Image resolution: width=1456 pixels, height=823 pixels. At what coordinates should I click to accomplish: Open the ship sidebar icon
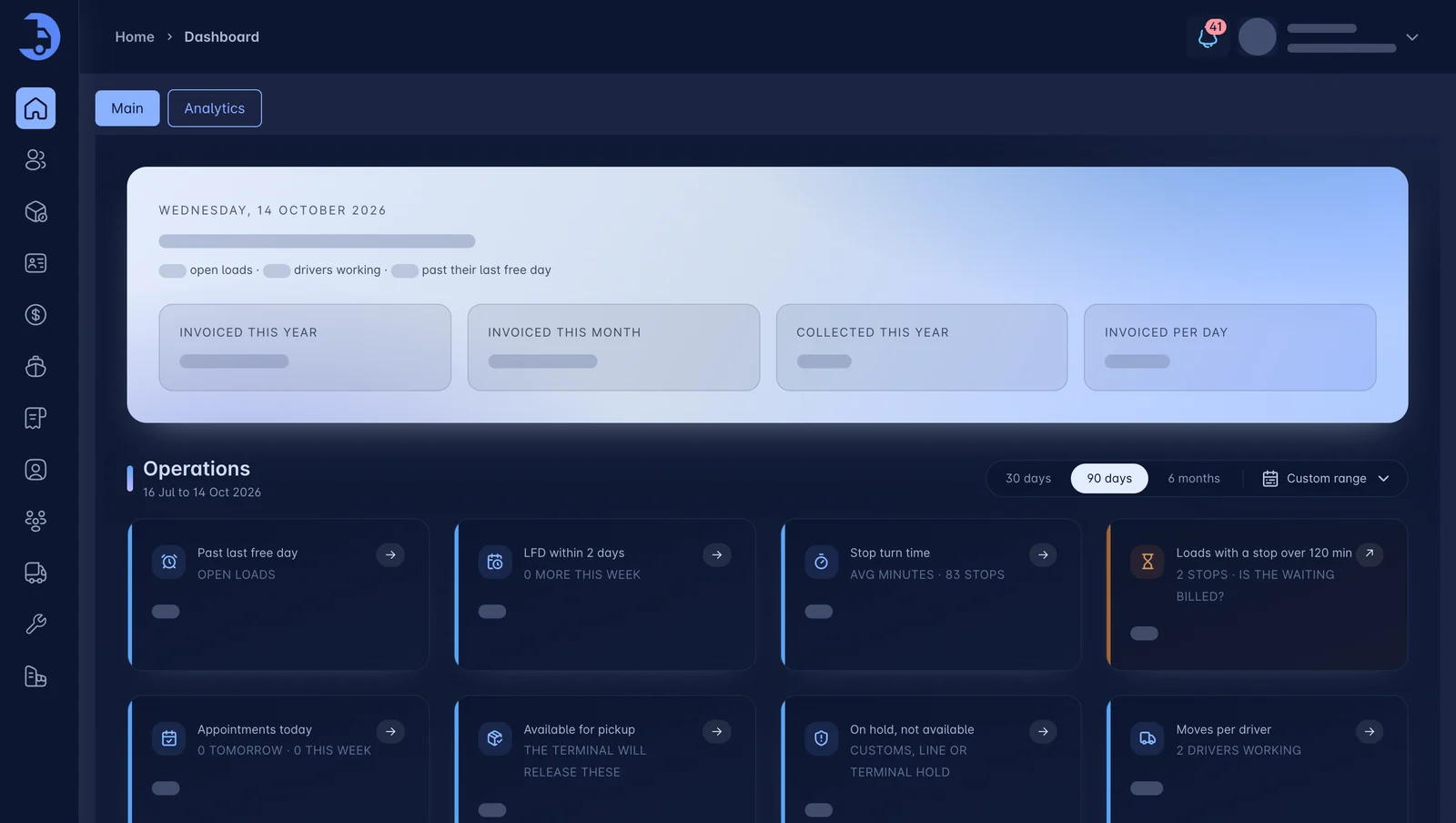pos(35,367)
